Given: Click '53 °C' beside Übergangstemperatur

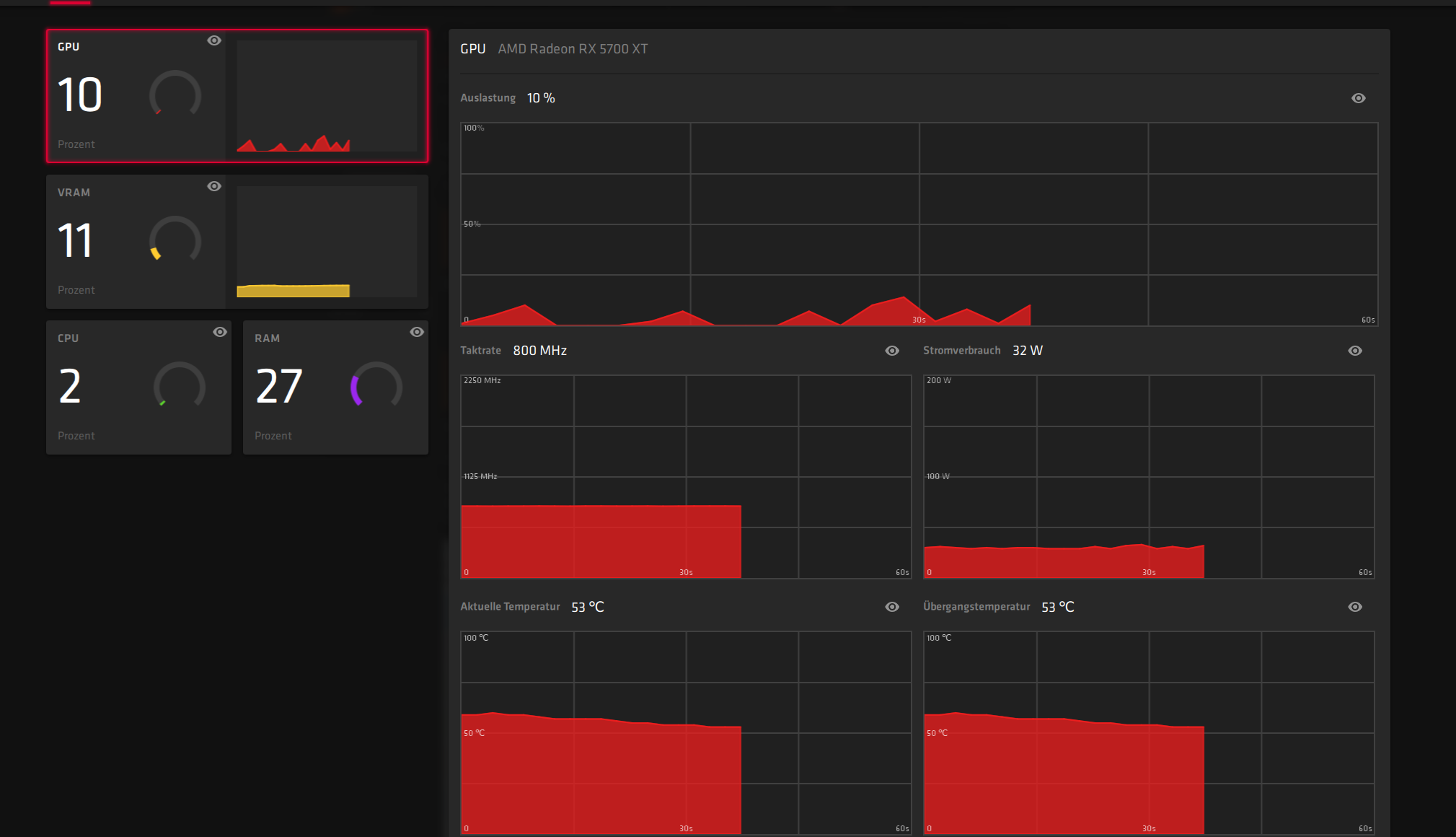Looking at the screenshot, I should (1058, 608).
